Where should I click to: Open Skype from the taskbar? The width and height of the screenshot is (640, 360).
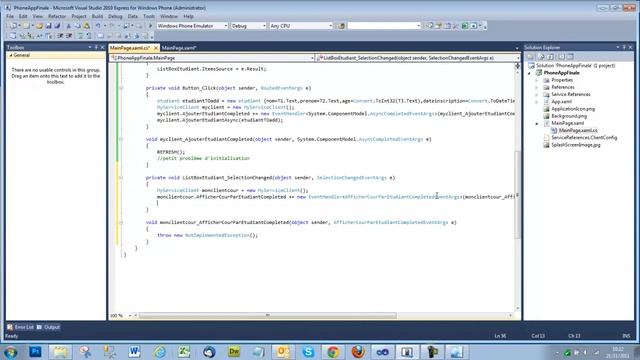pos(308,352)
